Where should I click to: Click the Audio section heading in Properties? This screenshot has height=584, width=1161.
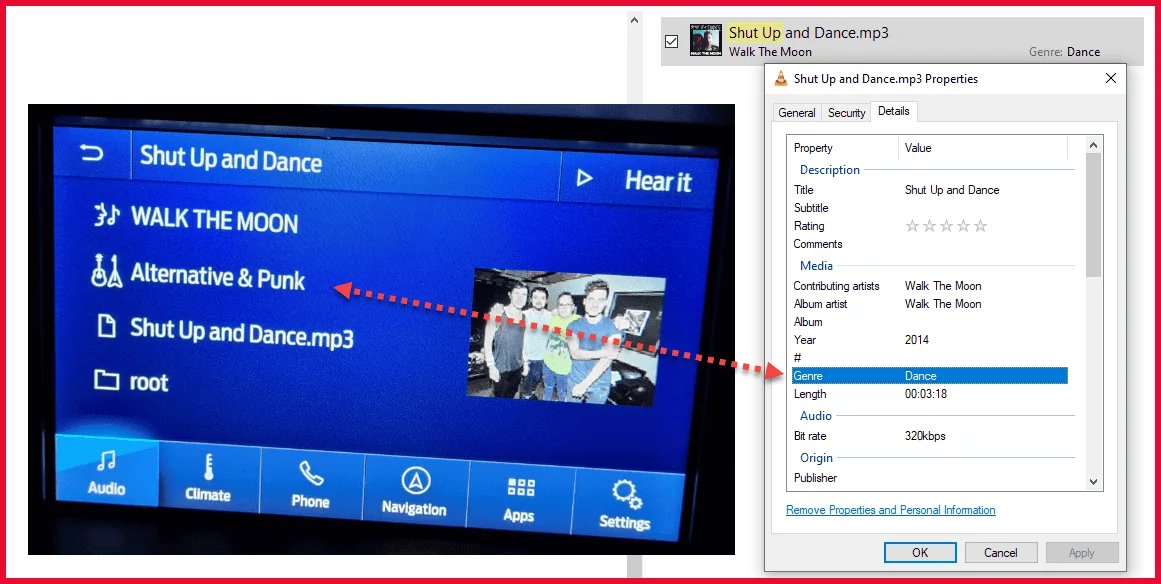click(x=815, y=416)
